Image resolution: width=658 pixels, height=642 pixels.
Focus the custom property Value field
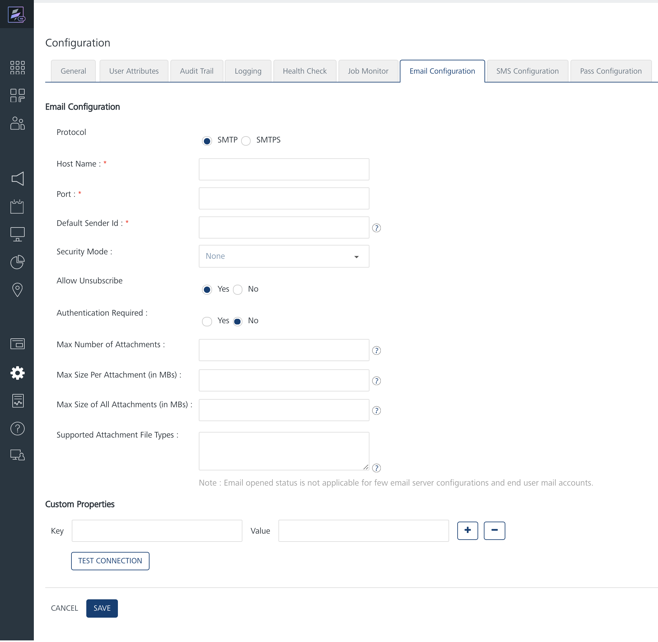coord(363,531)
